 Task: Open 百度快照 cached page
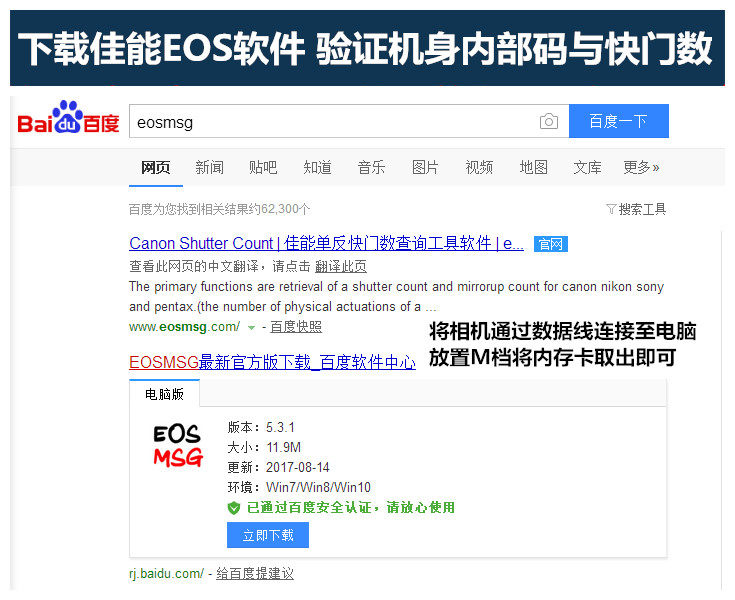(296, 327)
